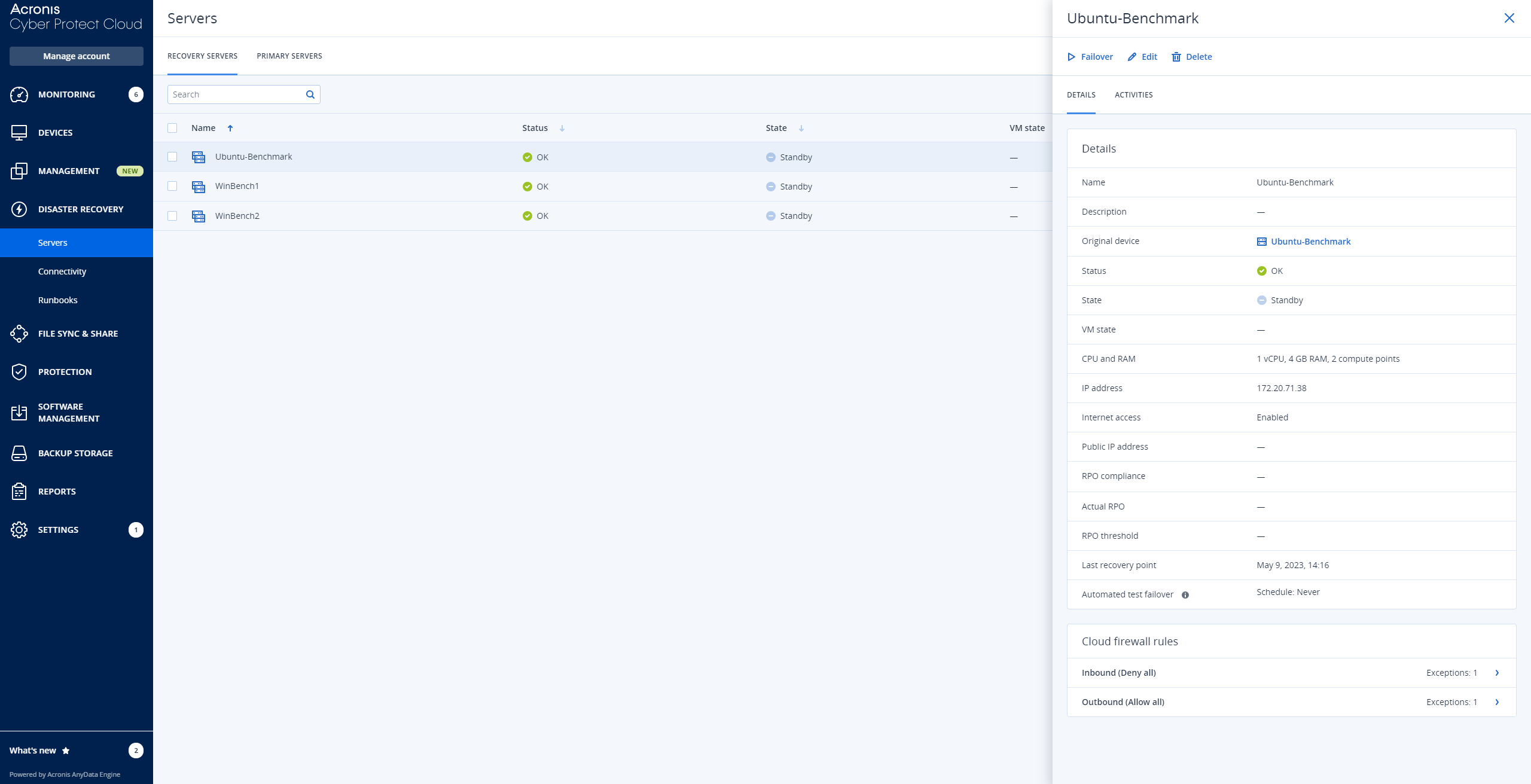Click the WinBench2 name cell
The height and width of the screenshot is (784, 1531).
click(x=237, y=216)
